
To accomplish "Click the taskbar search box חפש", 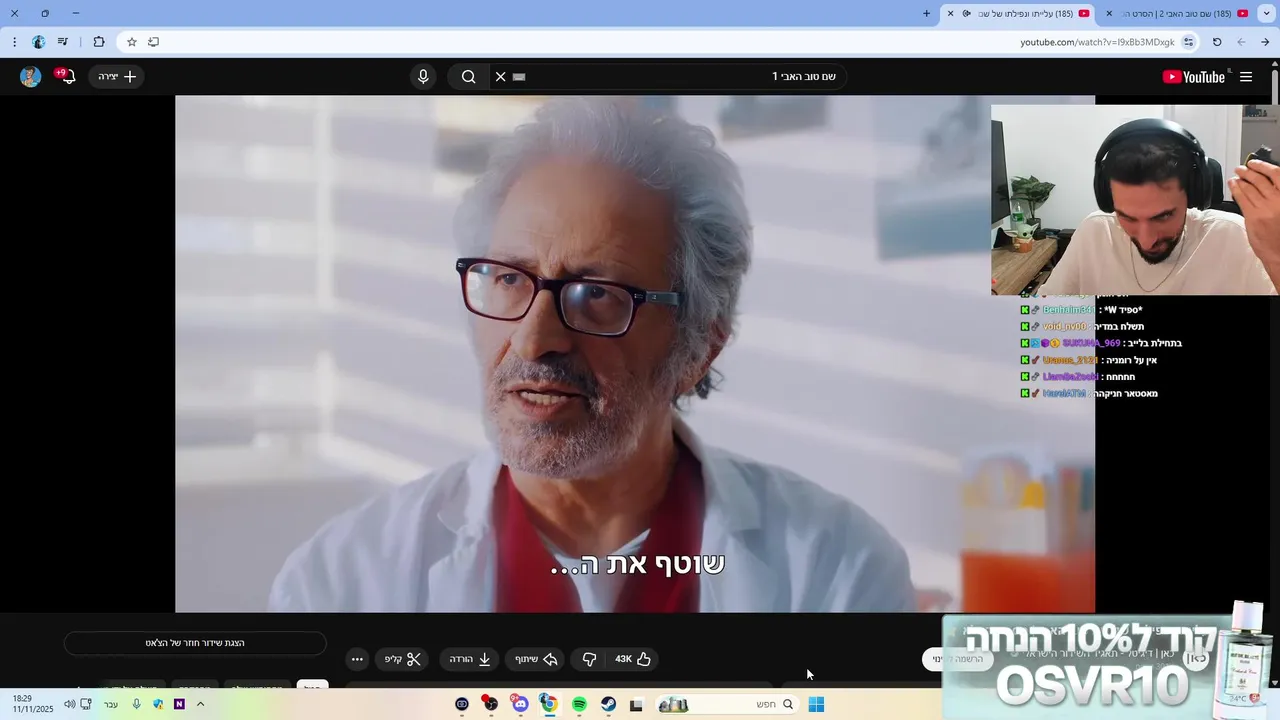I will click(727, 705).
